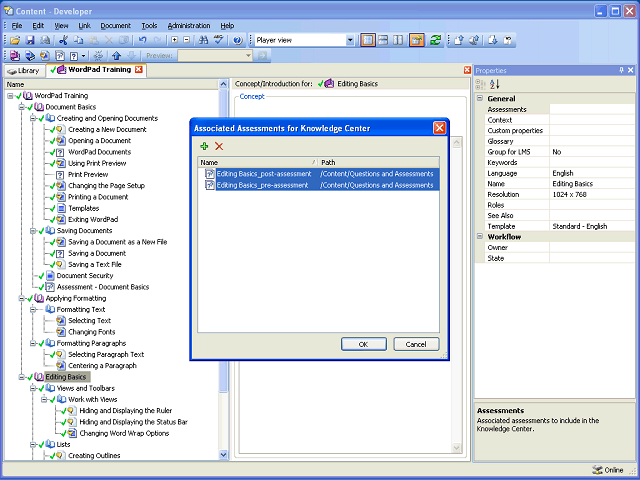Click the outline tree scroll up arrow
Viewport: 640px width, 480px height.
tap(223, 84)
